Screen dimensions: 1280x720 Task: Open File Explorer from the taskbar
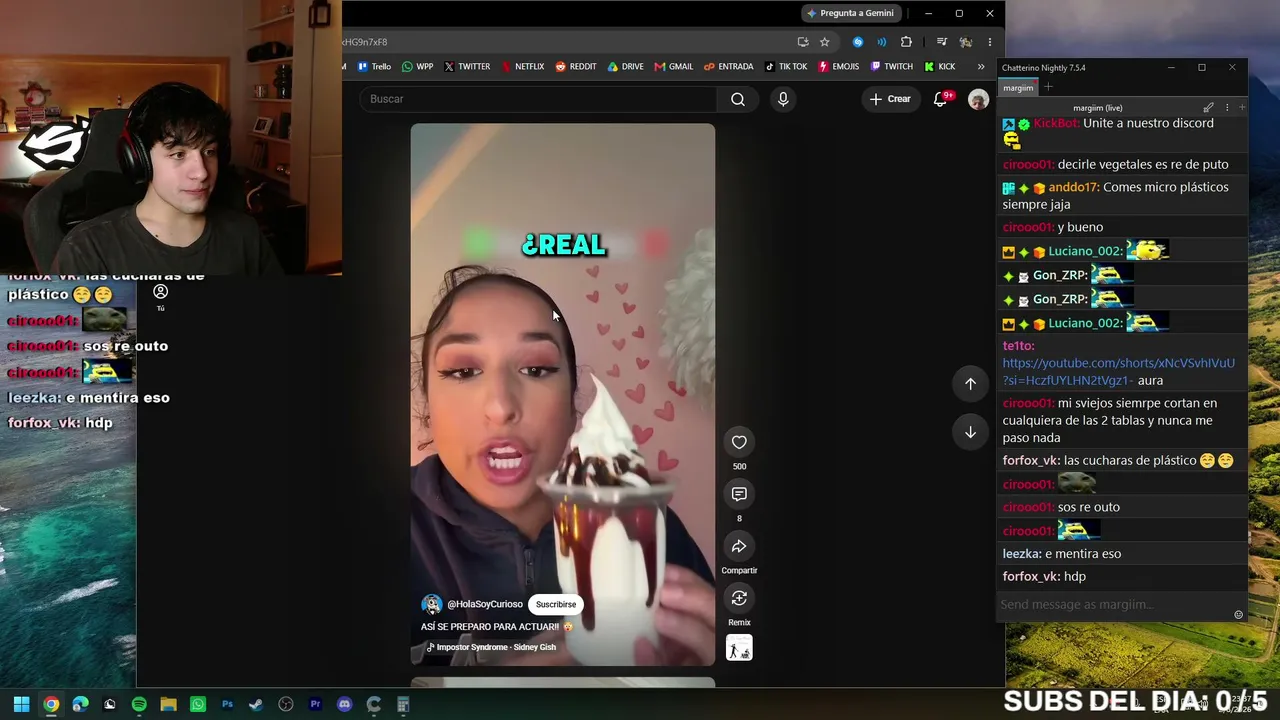coord(168,704)
